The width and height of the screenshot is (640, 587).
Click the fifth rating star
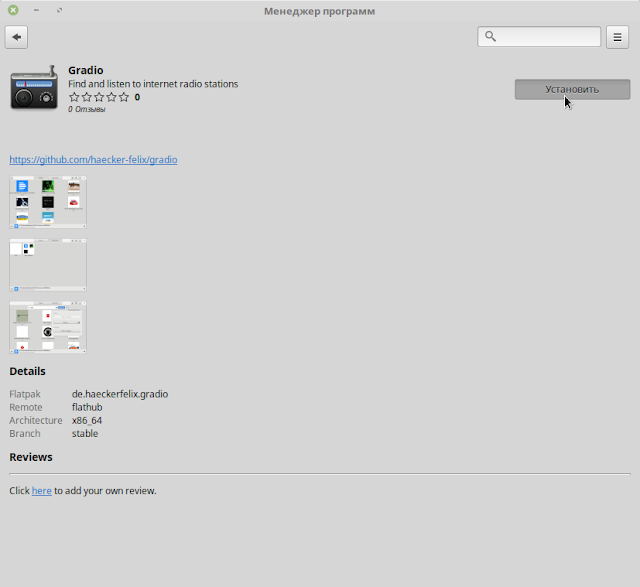coord(124,97)
